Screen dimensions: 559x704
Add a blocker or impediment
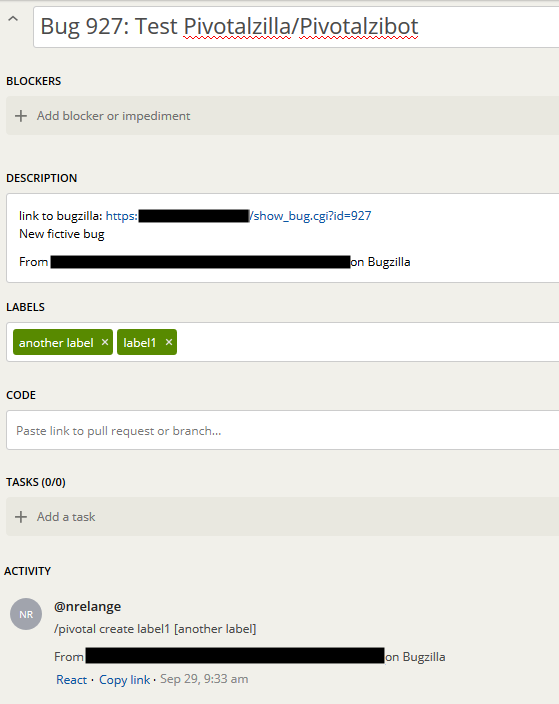tap(282, 115)
